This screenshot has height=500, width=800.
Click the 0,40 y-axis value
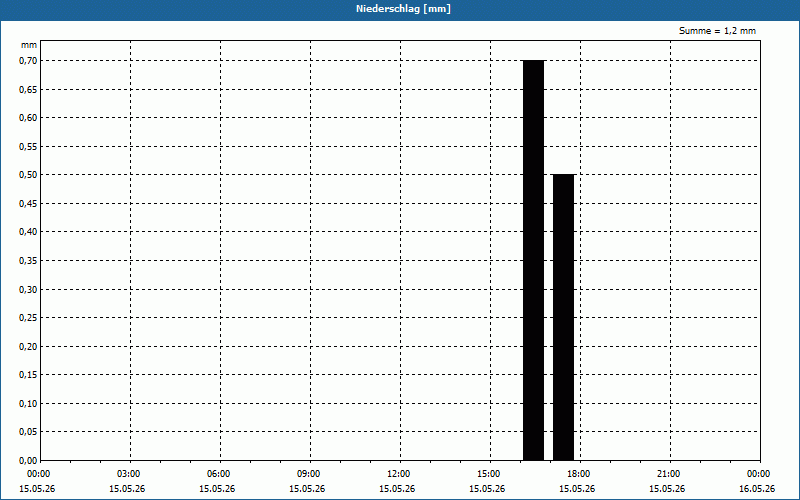point(28,232)
